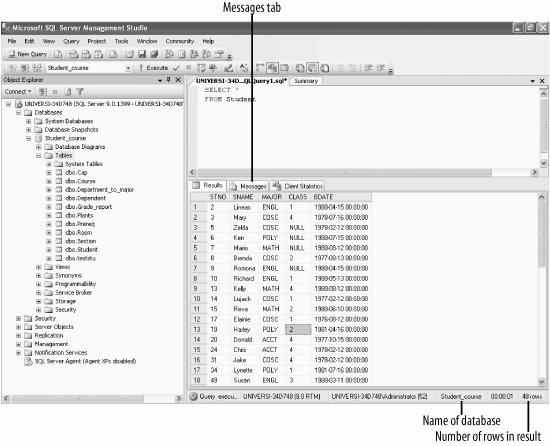550x446 pixels.
Task: Cancel executing query with the stop icon
Action: click(188, 67)
